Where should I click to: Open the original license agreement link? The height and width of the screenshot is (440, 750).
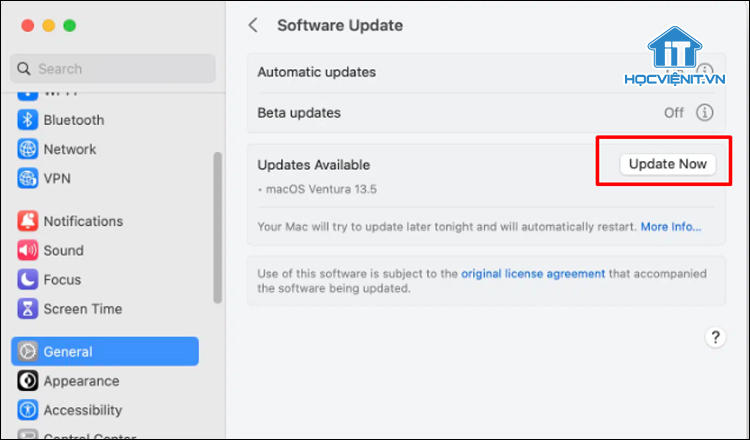(x=533, y=274)
